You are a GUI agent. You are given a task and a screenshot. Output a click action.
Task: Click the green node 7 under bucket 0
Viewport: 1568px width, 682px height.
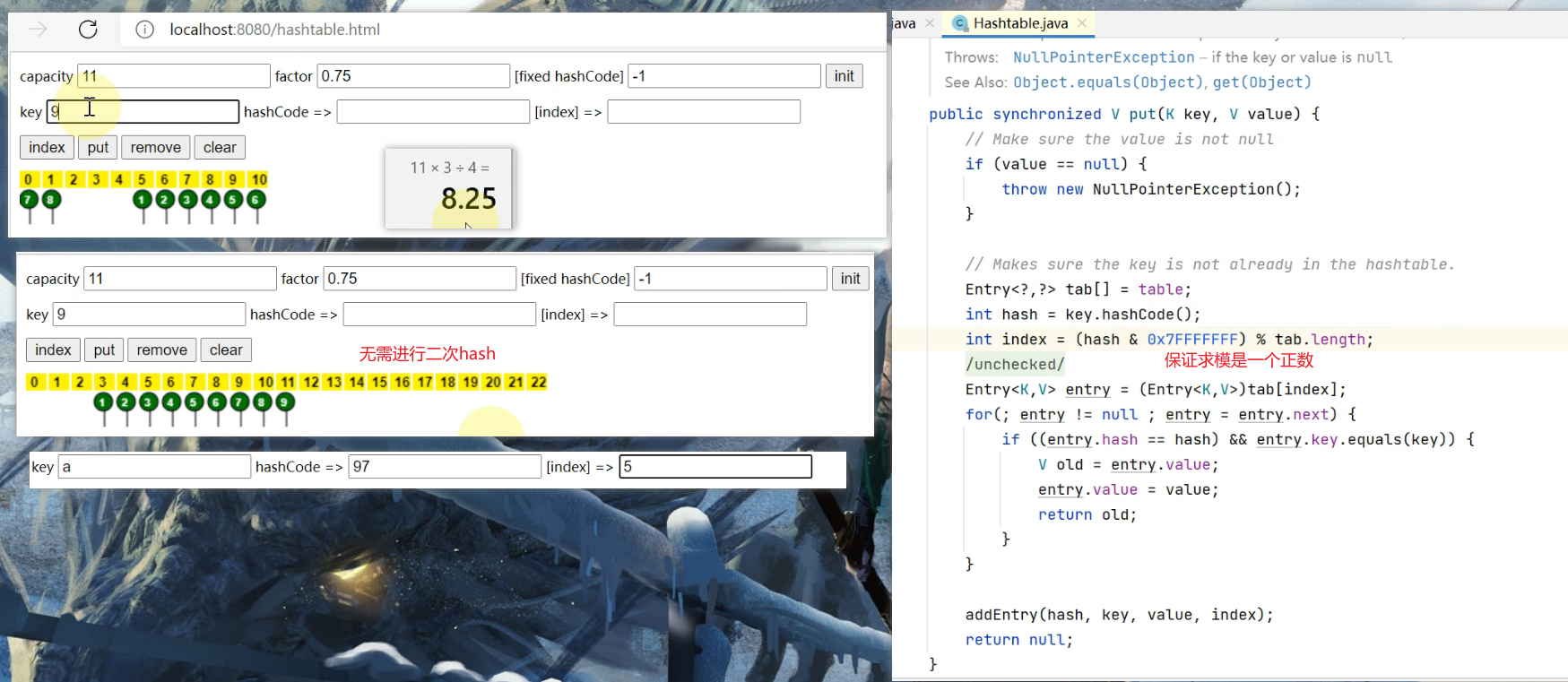[29, 199]
